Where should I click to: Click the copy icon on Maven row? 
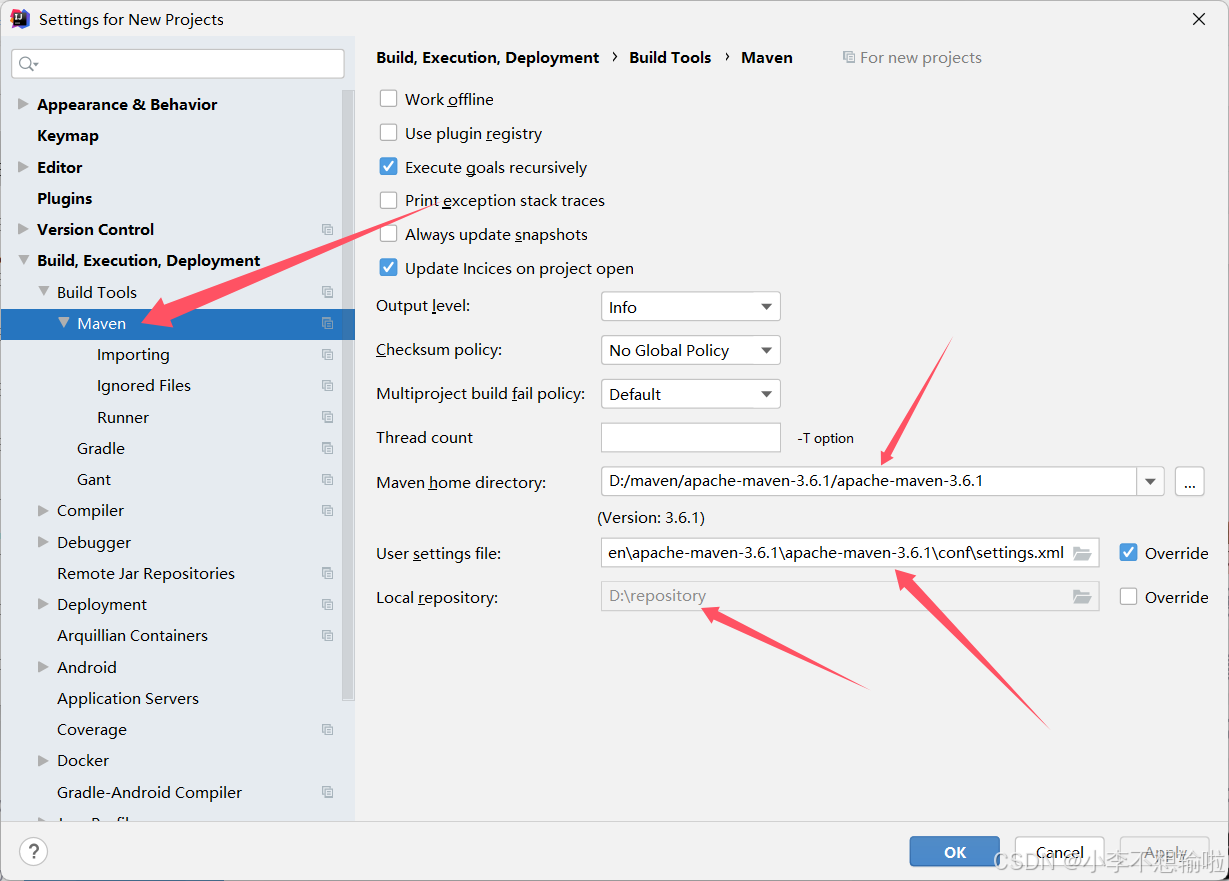point(327,323)
